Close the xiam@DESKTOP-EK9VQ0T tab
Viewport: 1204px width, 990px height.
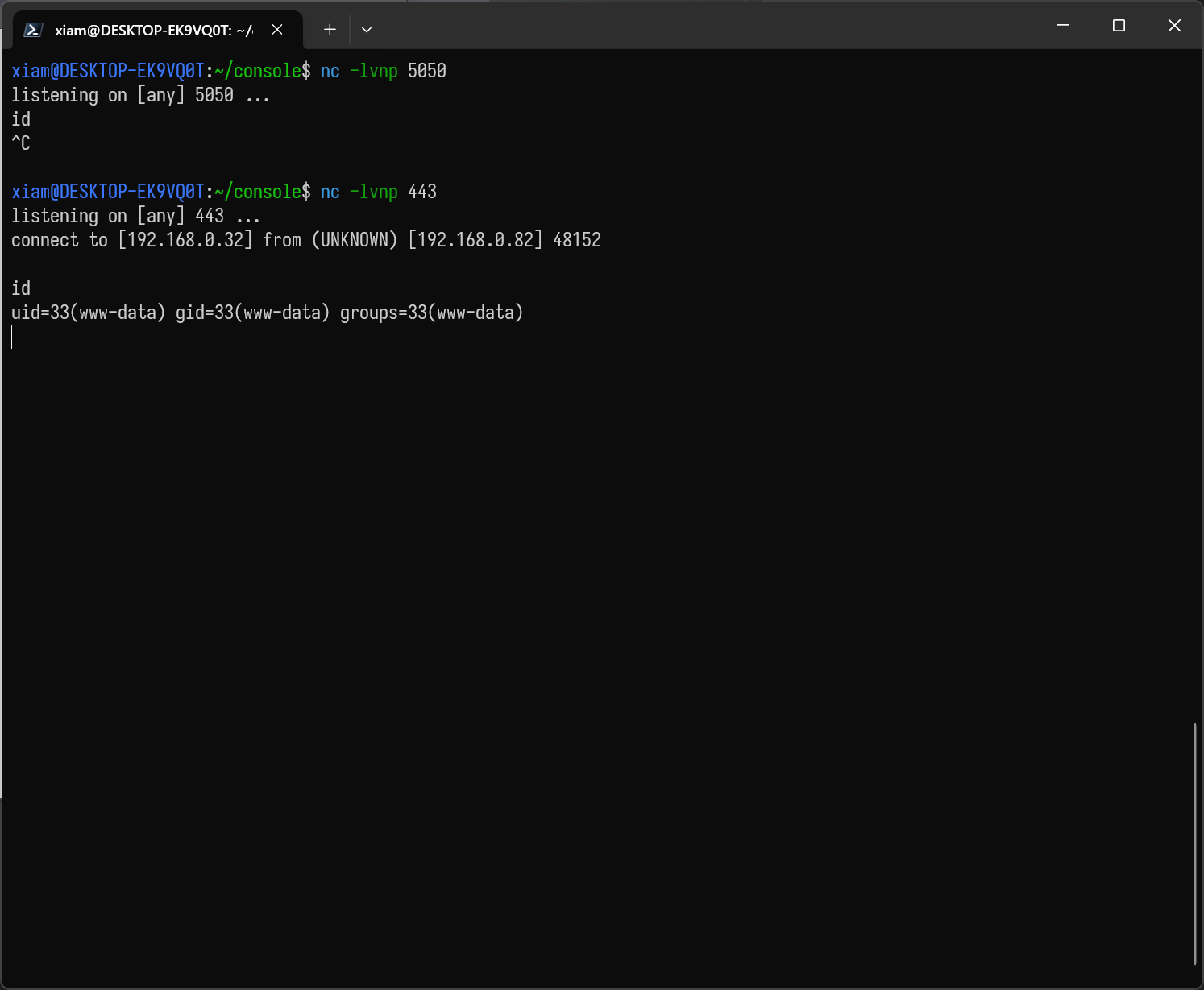click(x=277, y=30)
